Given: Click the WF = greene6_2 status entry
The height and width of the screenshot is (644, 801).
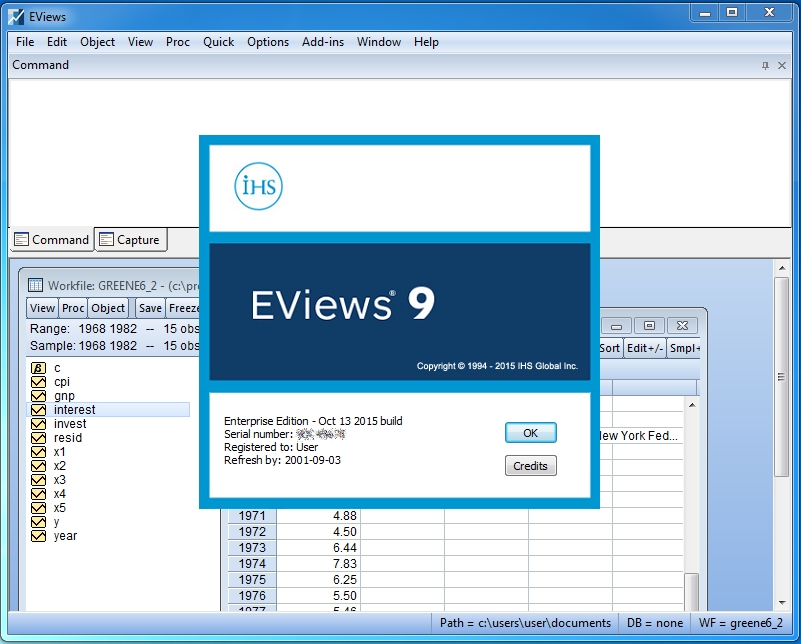Looking at the screenshot, I should (x=740, y=623).
